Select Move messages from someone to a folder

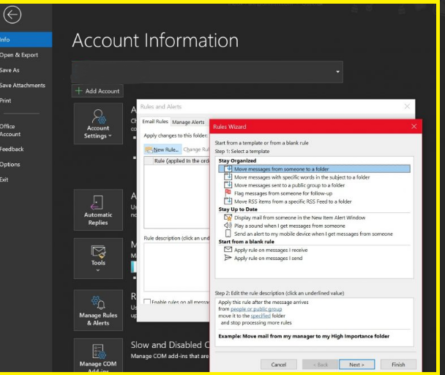314,169
